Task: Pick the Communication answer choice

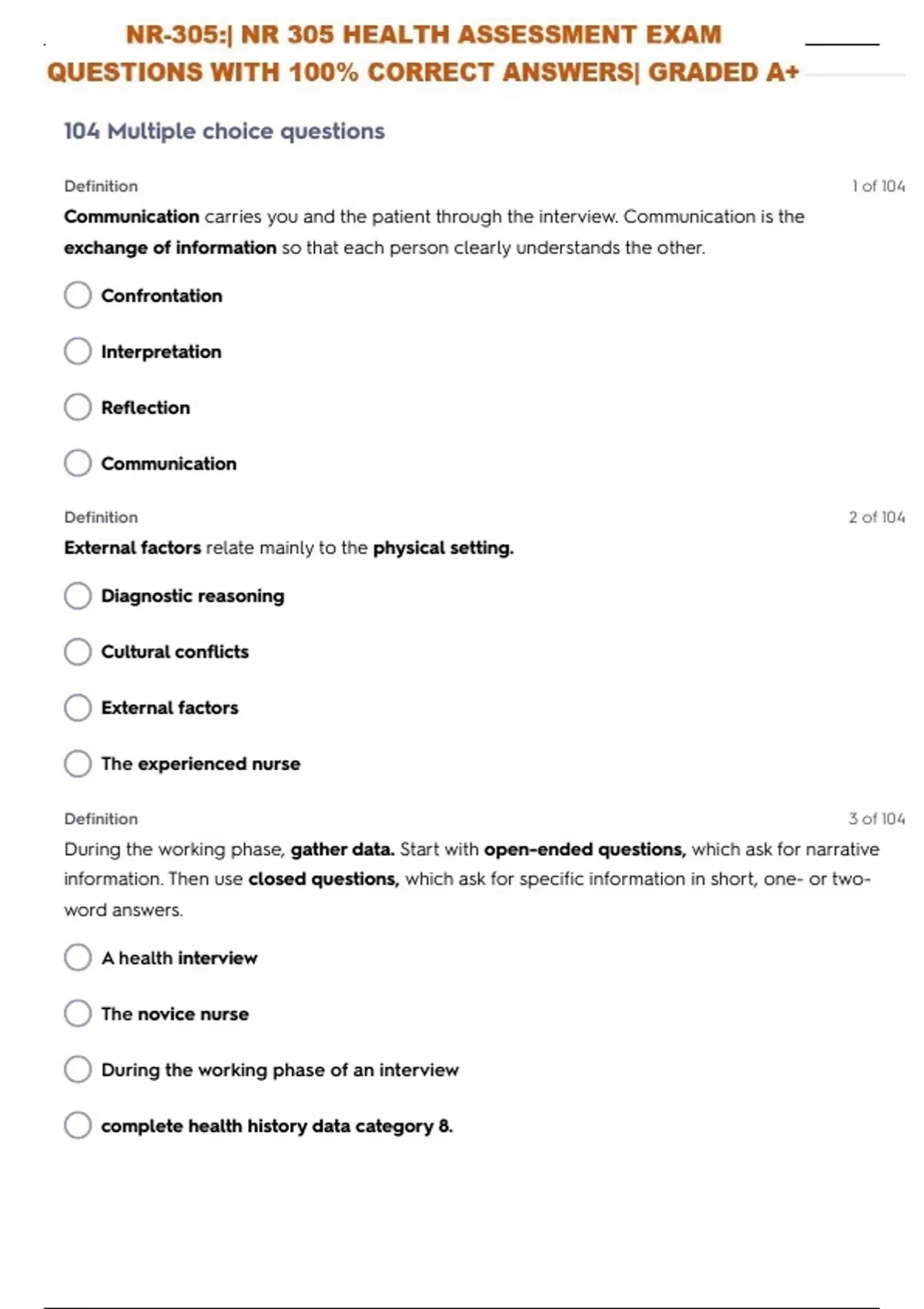Action: pos(78,464)
